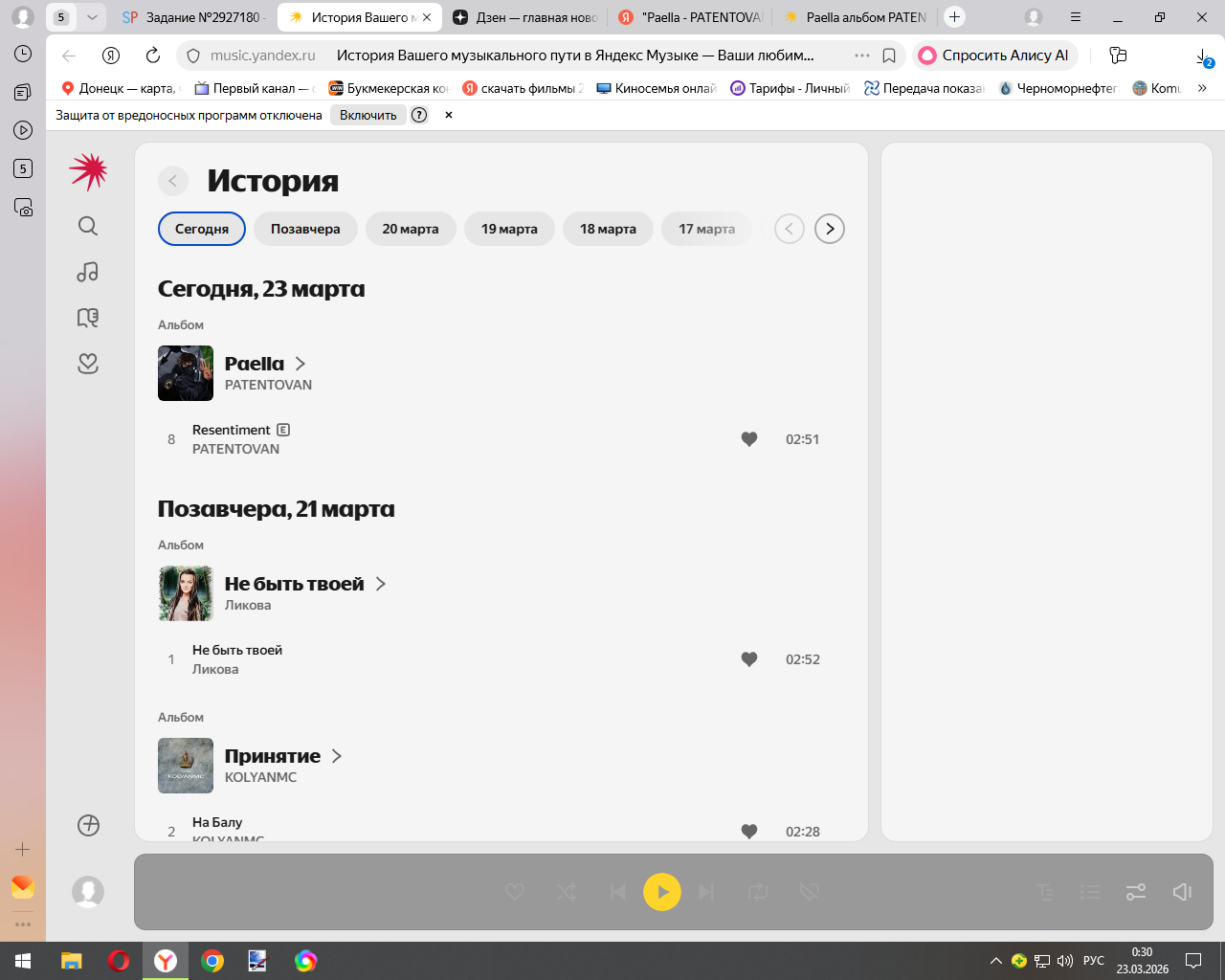Select the 18 марта date chip
1225x980 pixels.
tap(608, 229)
